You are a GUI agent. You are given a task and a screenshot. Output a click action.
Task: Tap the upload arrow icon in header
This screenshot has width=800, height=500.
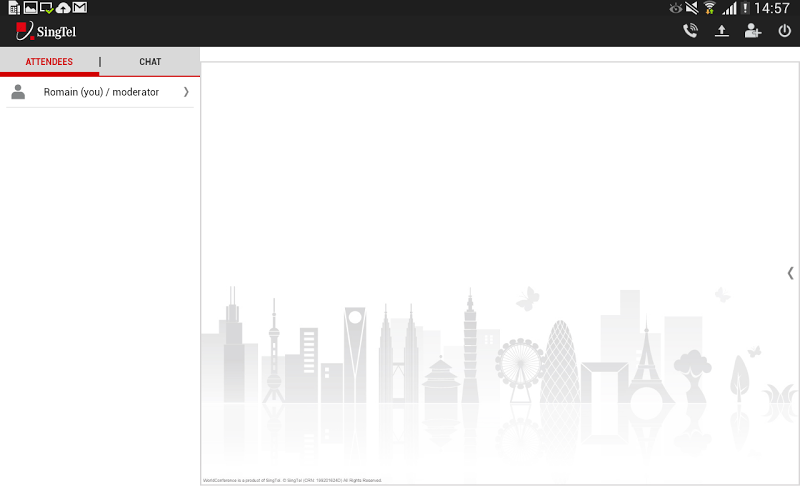pyautogui.click(x=721, y=31)
